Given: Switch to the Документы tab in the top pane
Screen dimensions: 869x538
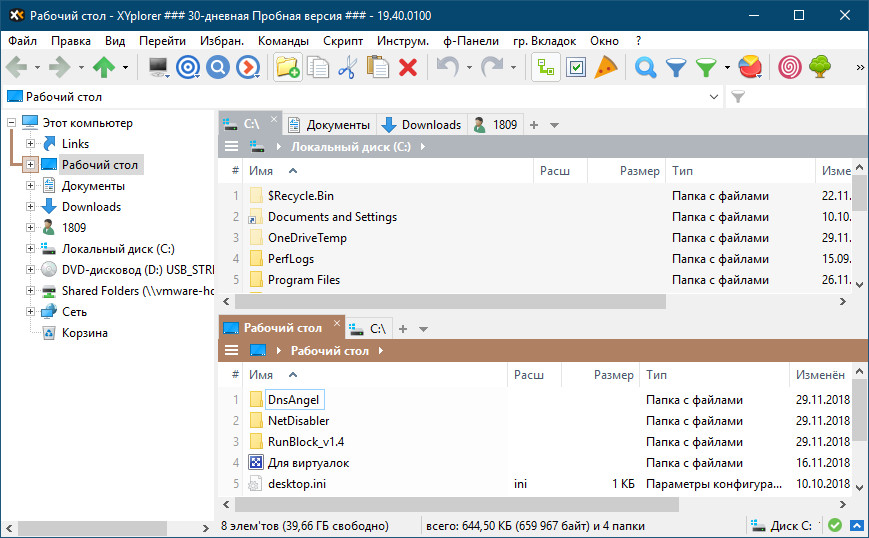Looking at the screenshot, I should 330,125.
